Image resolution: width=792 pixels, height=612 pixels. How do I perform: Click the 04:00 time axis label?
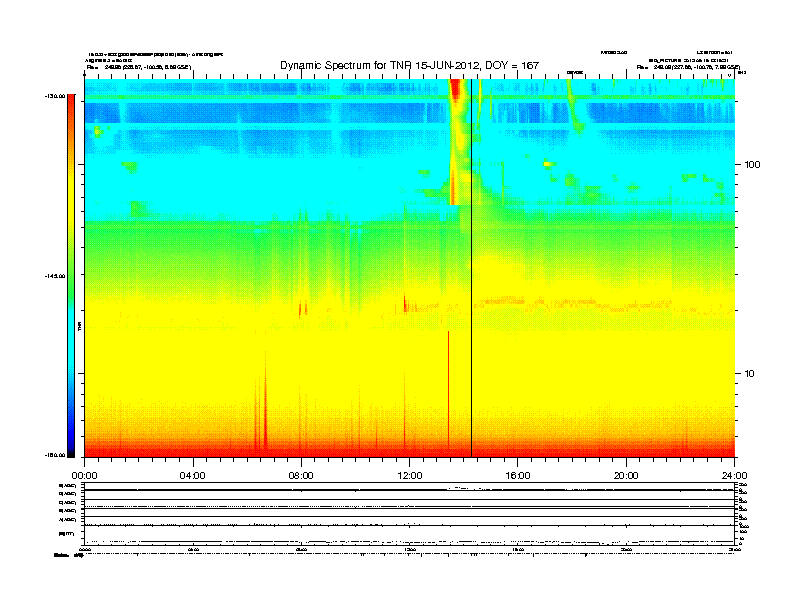193,476
